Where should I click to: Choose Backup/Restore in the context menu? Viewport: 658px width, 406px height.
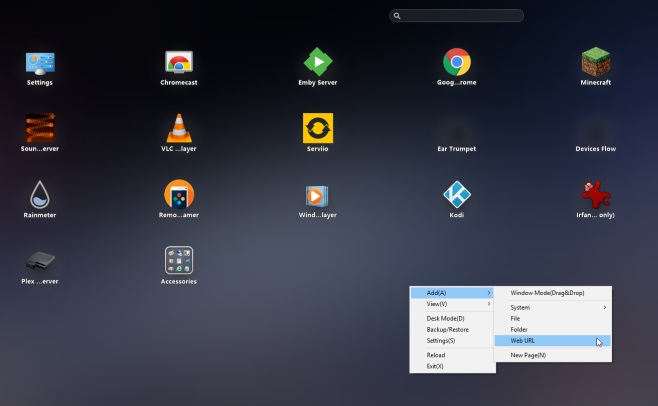(x=452, y=329)
